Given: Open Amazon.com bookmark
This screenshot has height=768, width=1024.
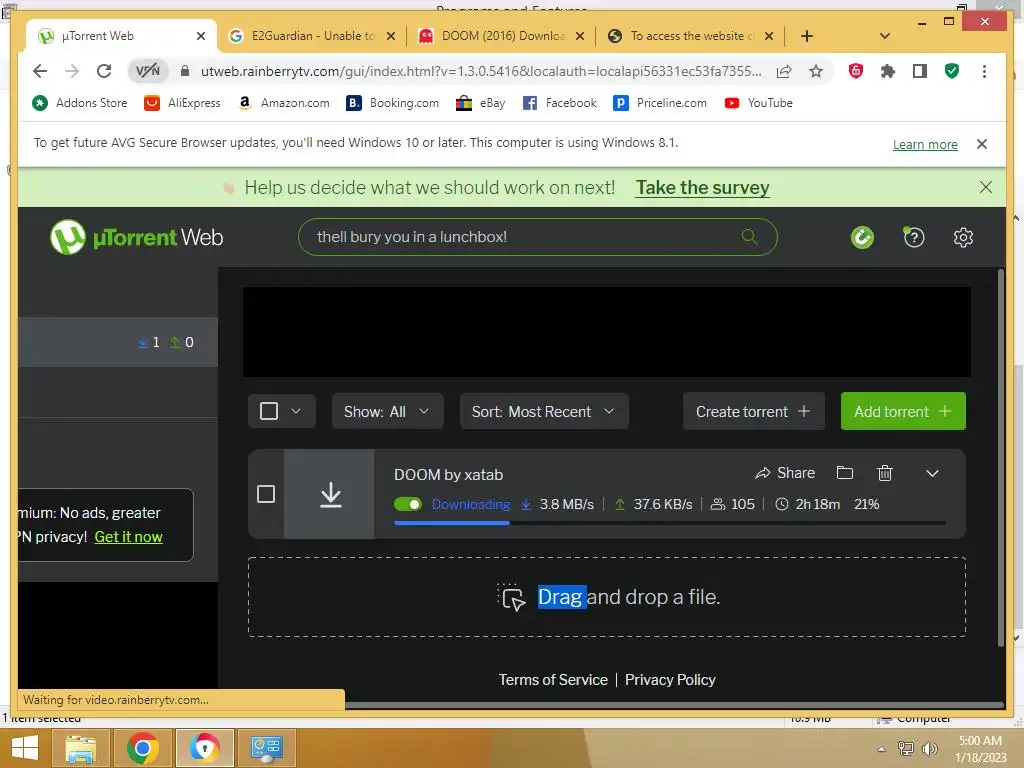Looking at the screenshot, I should (x=283, y=103).
